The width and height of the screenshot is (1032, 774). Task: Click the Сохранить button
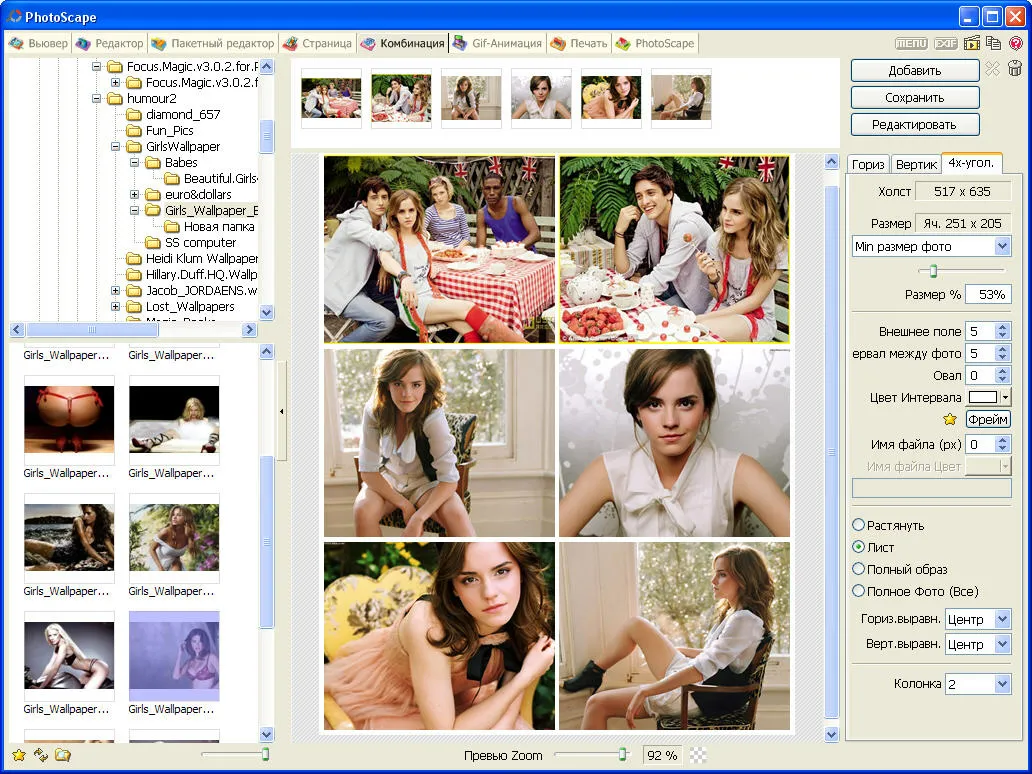[915, 98]
